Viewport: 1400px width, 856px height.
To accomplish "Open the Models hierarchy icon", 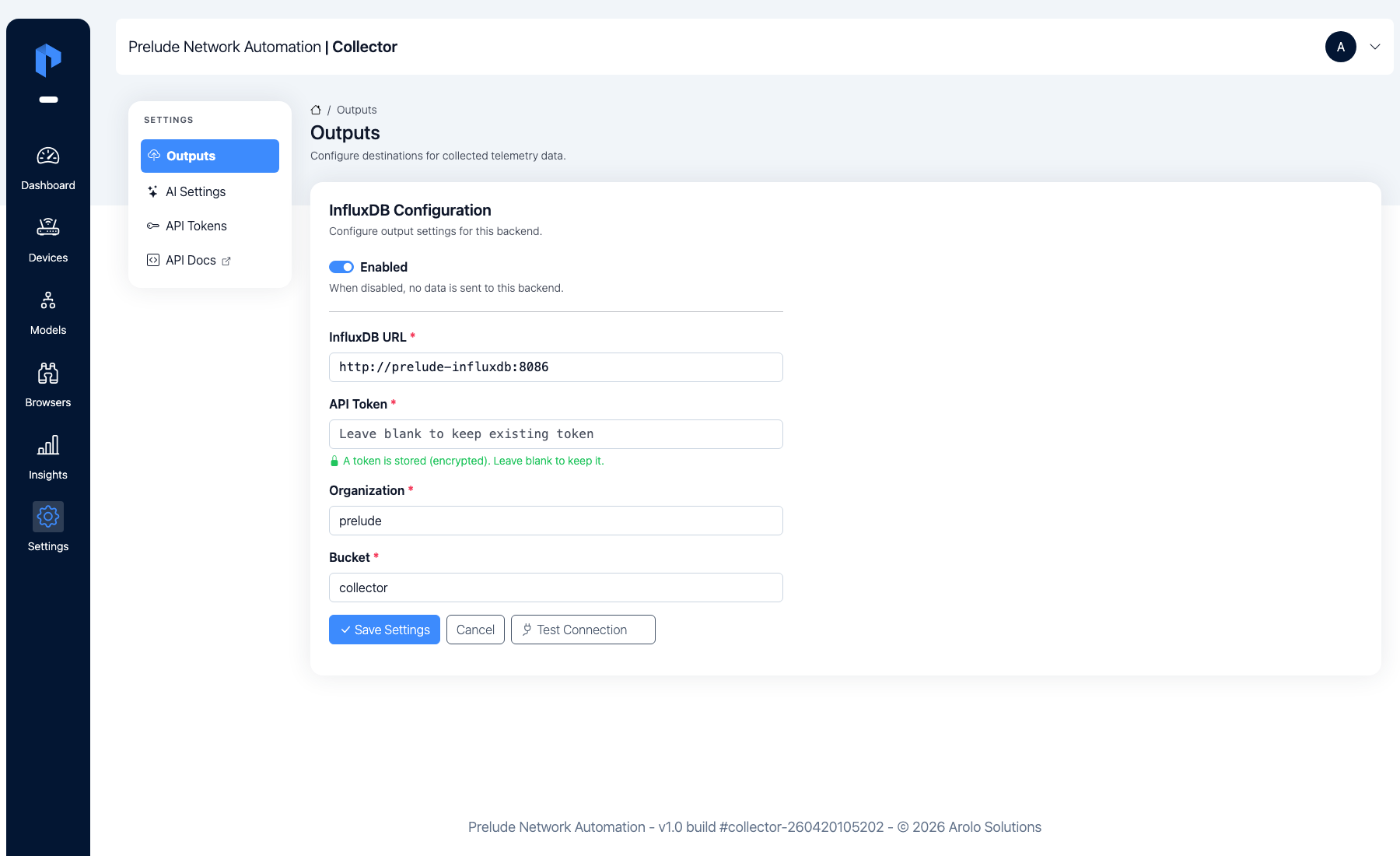I will click(x=48, y=300).
